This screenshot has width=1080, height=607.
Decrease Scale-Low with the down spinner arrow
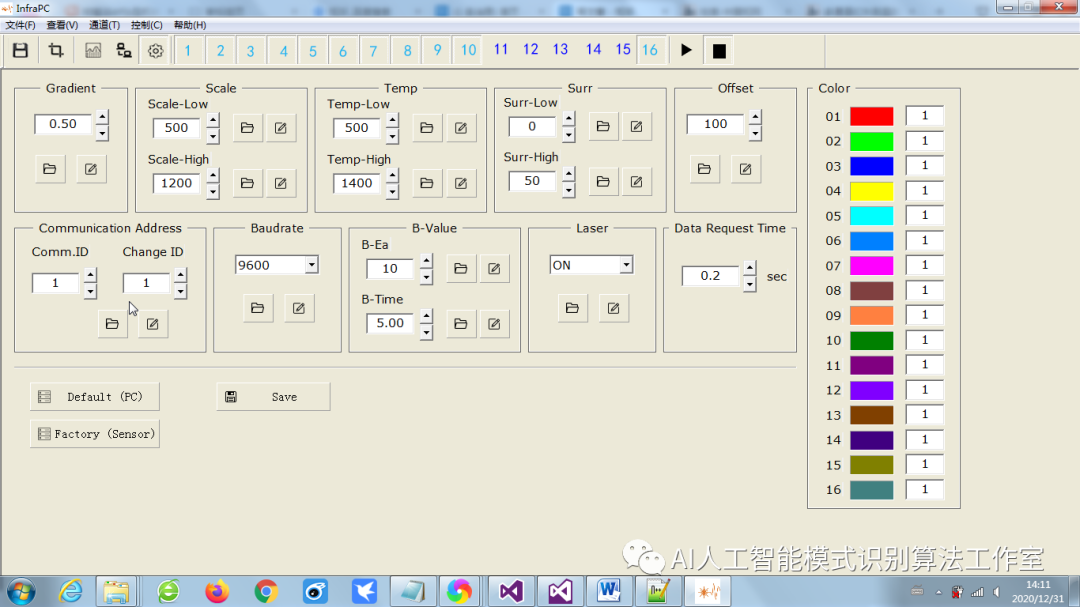(213, 136)
